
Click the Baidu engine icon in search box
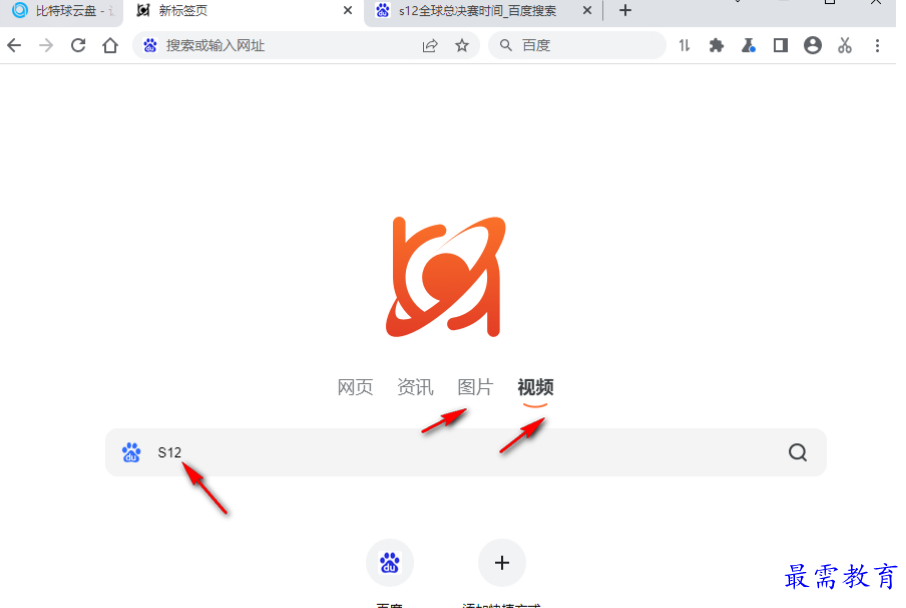click(x=132, y=453)
